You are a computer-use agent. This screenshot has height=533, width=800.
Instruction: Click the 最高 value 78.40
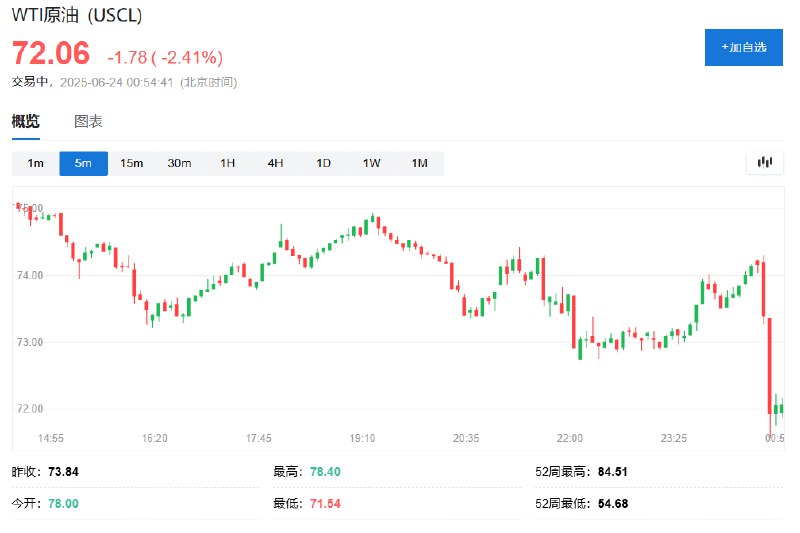coord(325,472)
